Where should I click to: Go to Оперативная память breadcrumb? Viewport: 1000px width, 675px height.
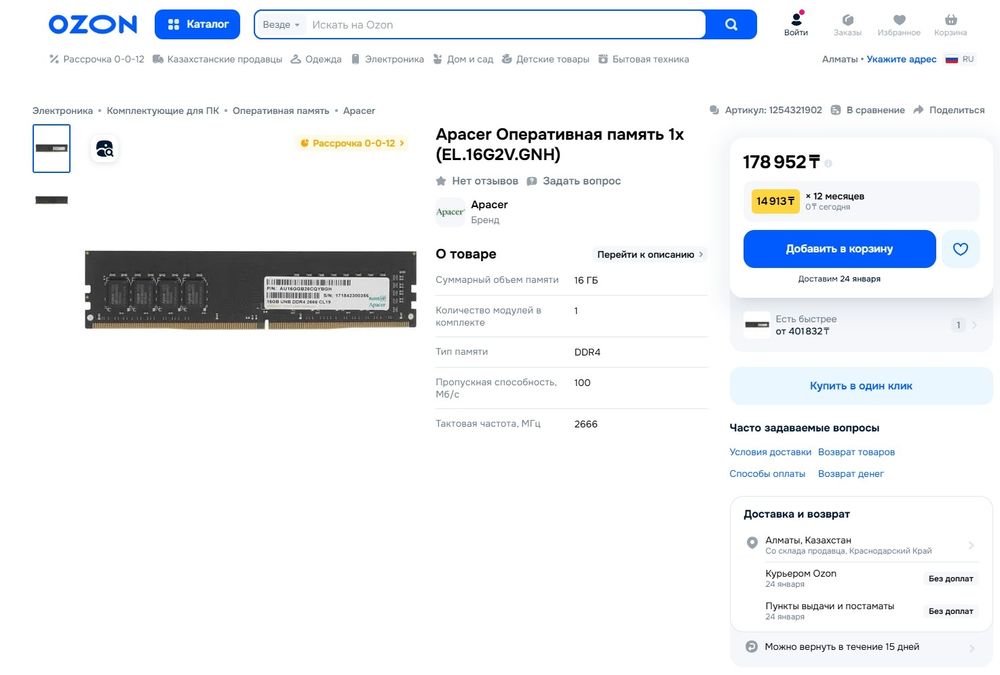click(x=281, y=110)
